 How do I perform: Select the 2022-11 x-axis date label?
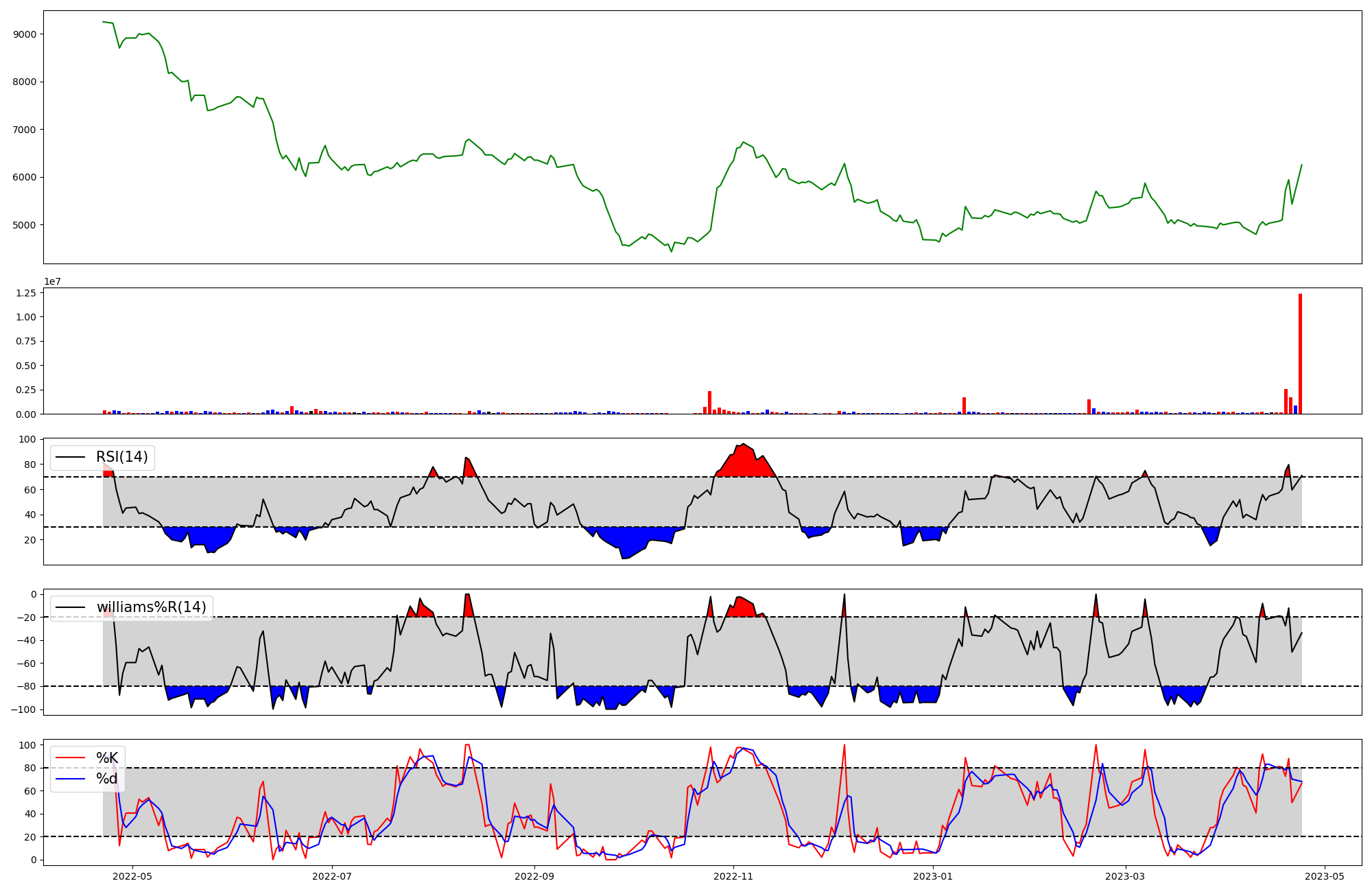click(x=734, y=876)
